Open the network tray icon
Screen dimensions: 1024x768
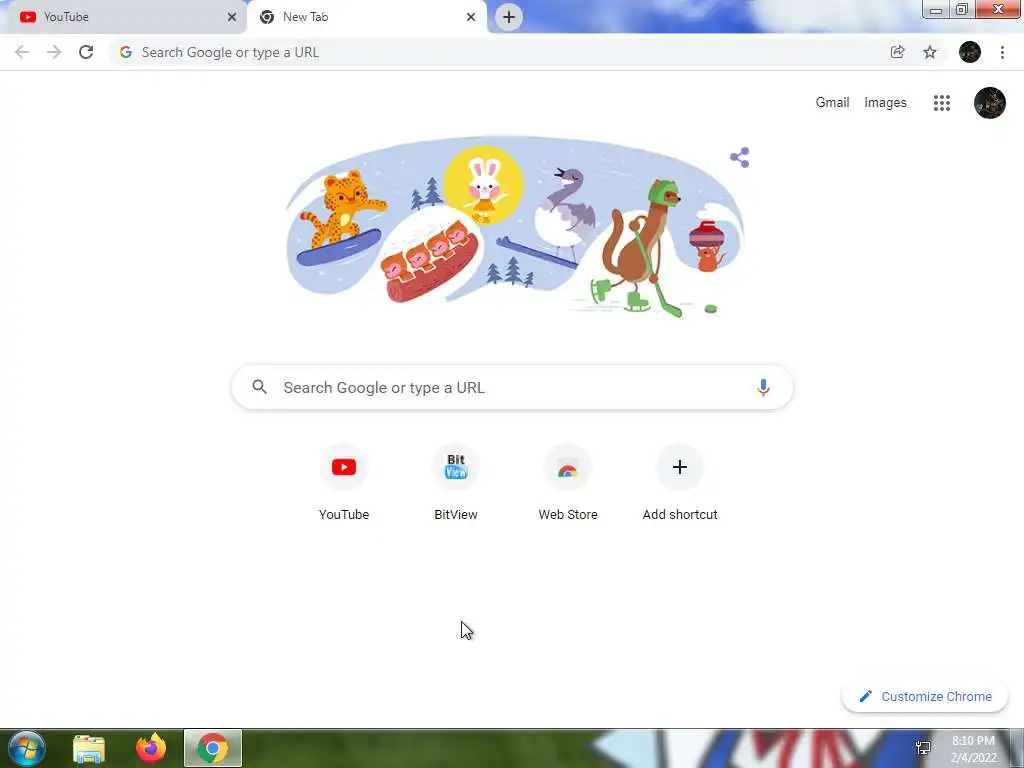923,748
